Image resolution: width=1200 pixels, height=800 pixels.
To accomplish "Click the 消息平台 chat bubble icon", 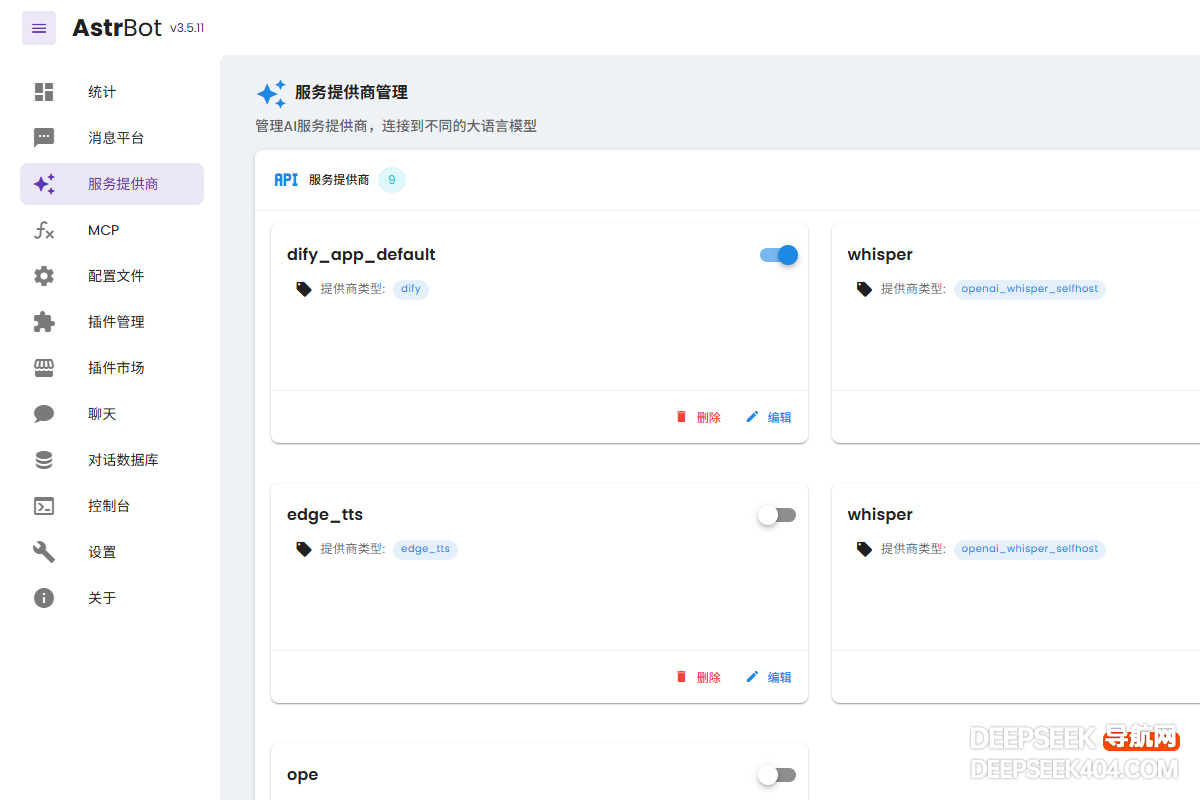I will [x=44, y=138].
